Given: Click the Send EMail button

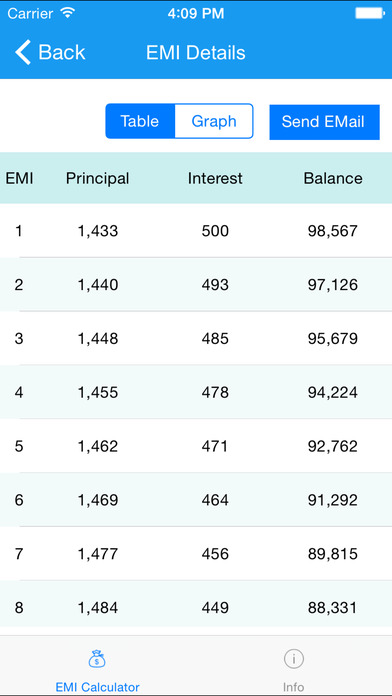Looking at the screenshot, I should click(x=324, y=122).
